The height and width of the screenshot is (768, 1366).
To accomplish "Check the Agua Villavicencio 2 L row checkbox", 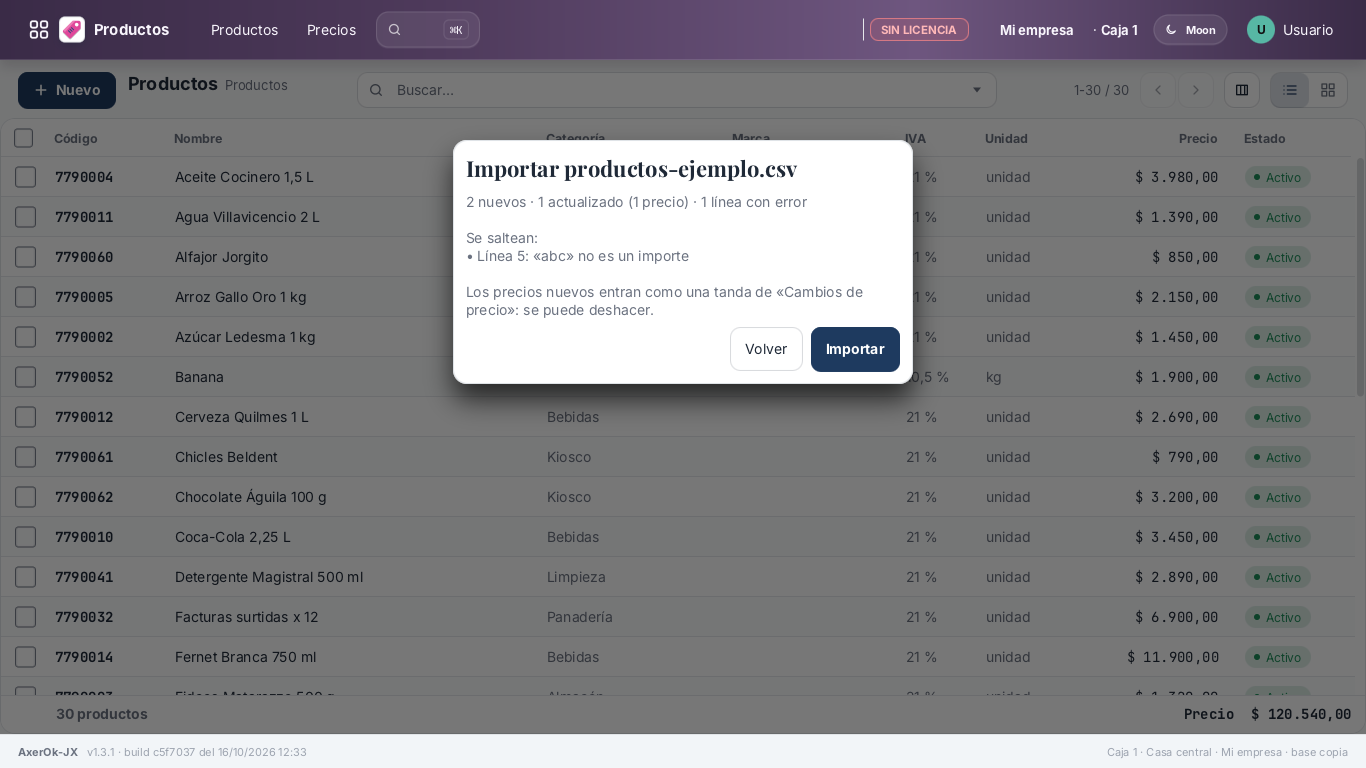I will click(x=25, y=217).
